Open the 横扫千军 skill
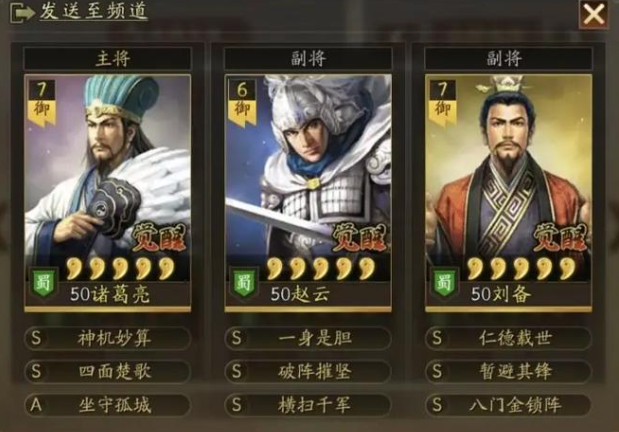The image size is (619, 432). (x=308, y=405)
